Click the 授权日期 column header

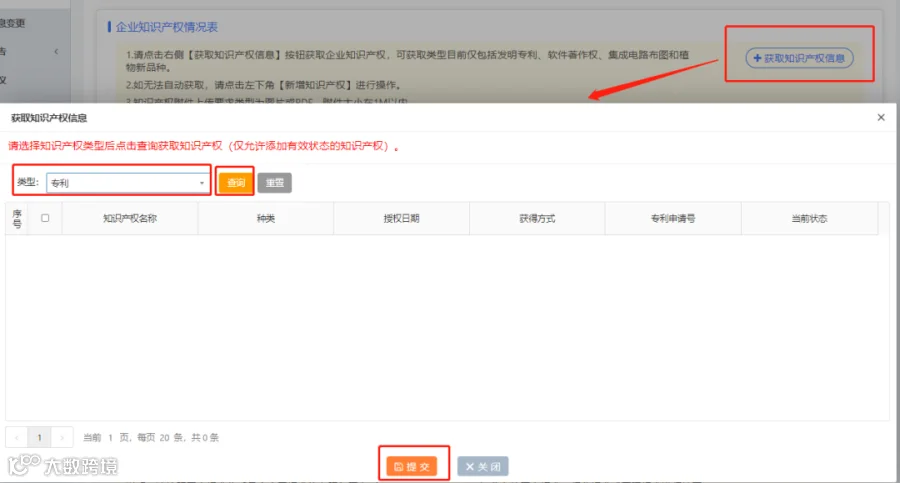click(401, 218)
